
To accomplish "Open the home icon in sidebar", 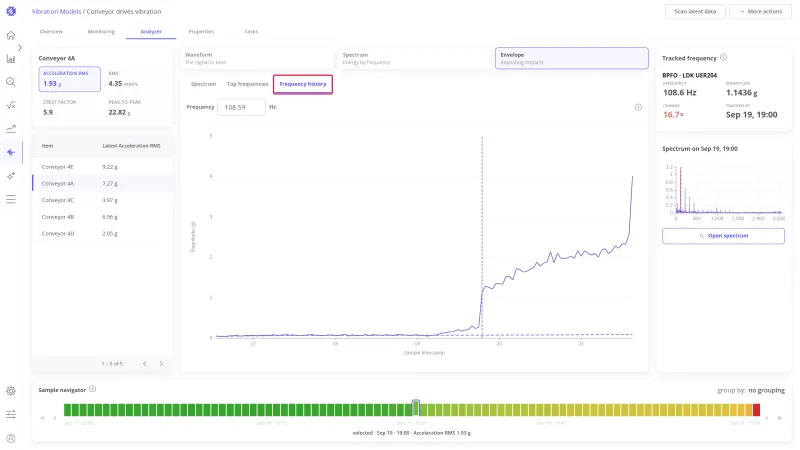I will pyautogui.click(x=11, y=35).
